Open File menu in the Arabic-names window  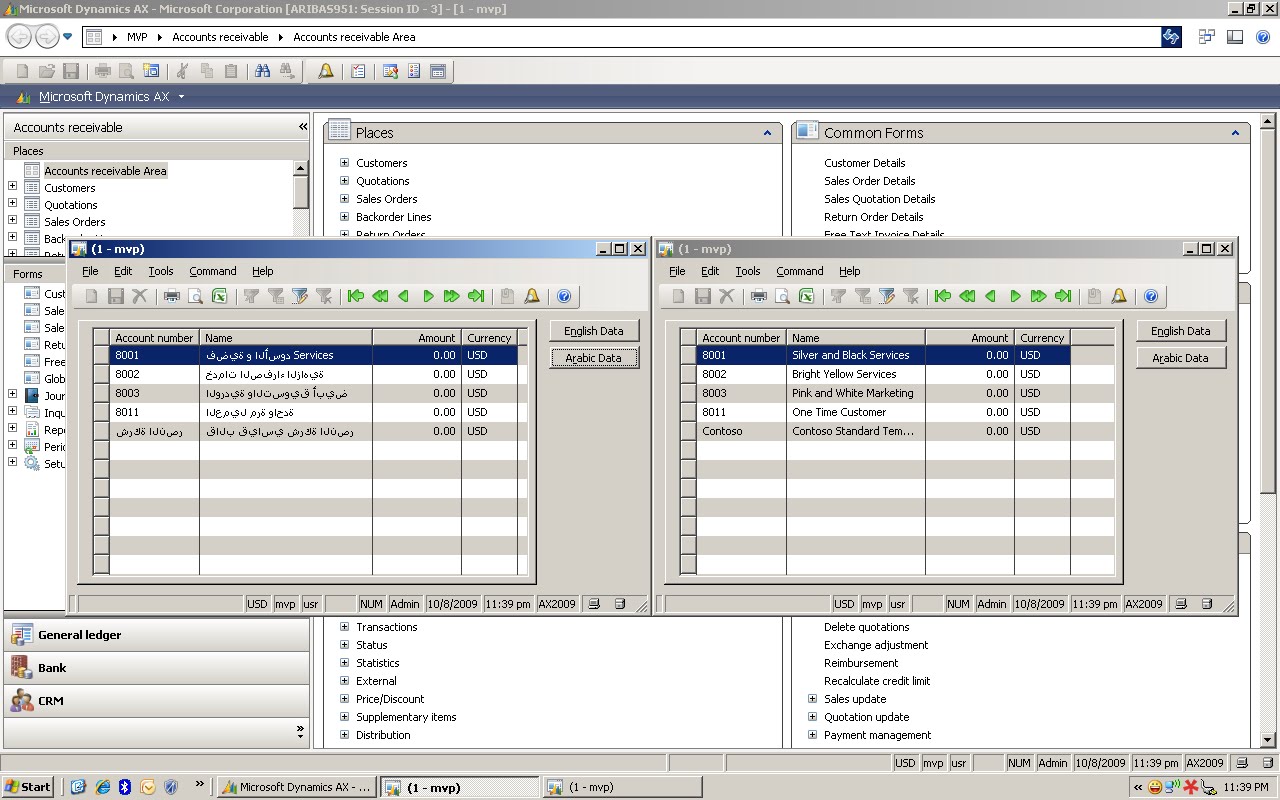tap(90, 271)
